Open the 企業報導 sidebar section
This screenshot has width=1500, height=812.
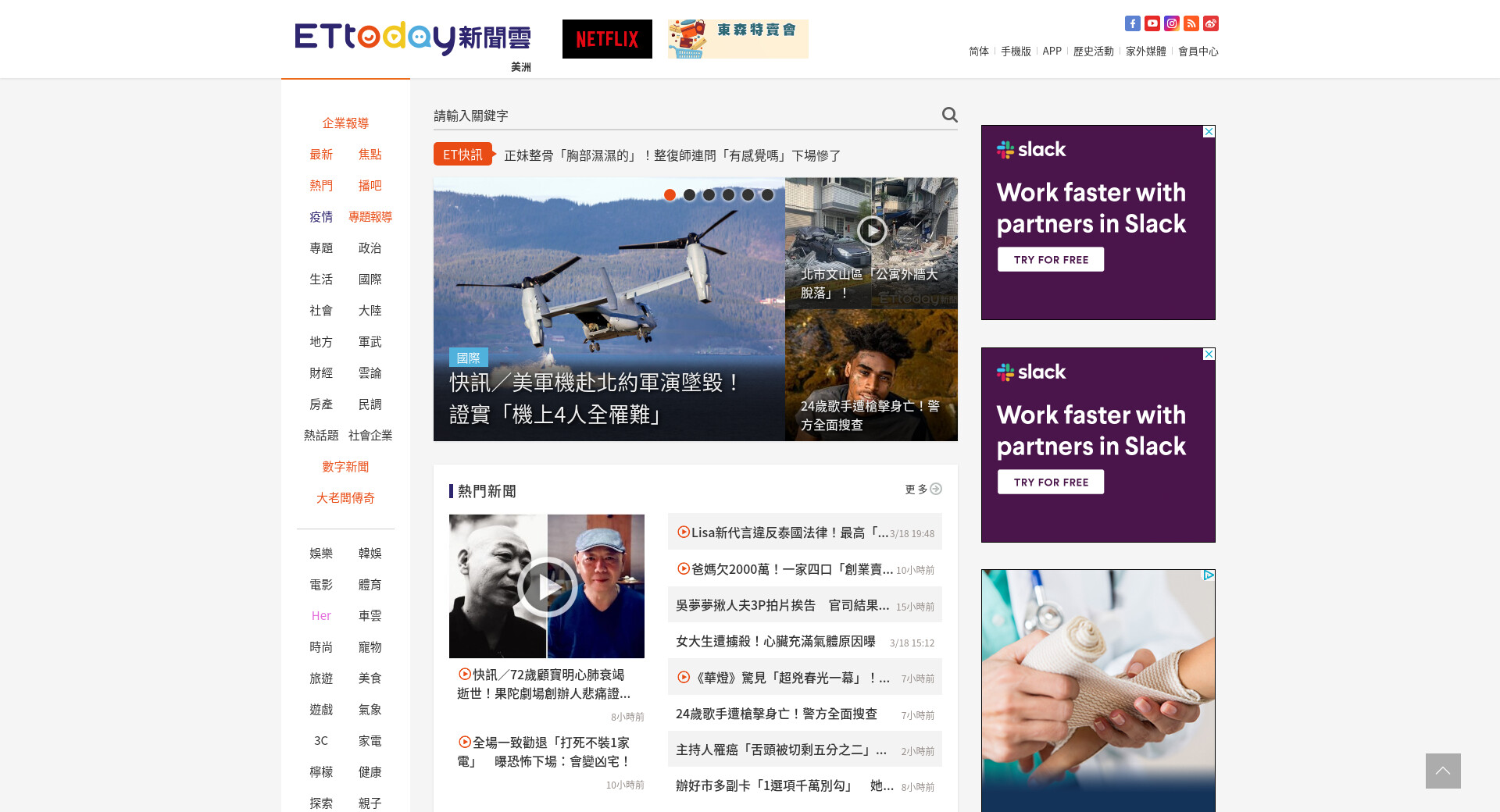[x=345, y=123]
